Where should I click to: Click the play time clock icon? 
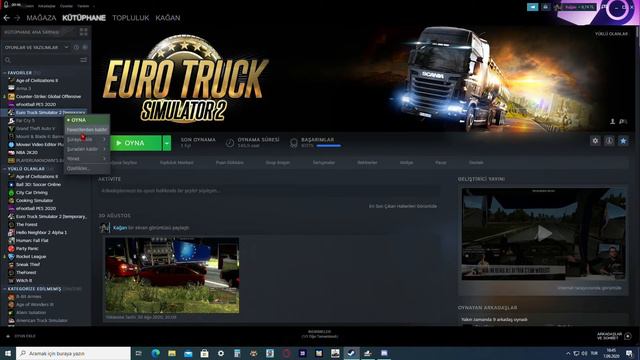230,142
